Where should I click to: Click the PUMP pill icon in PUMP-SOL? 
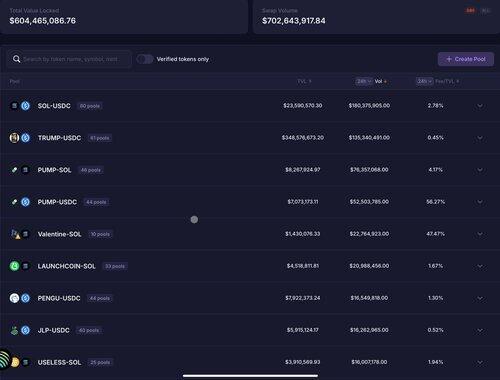(x=14, y=170)
